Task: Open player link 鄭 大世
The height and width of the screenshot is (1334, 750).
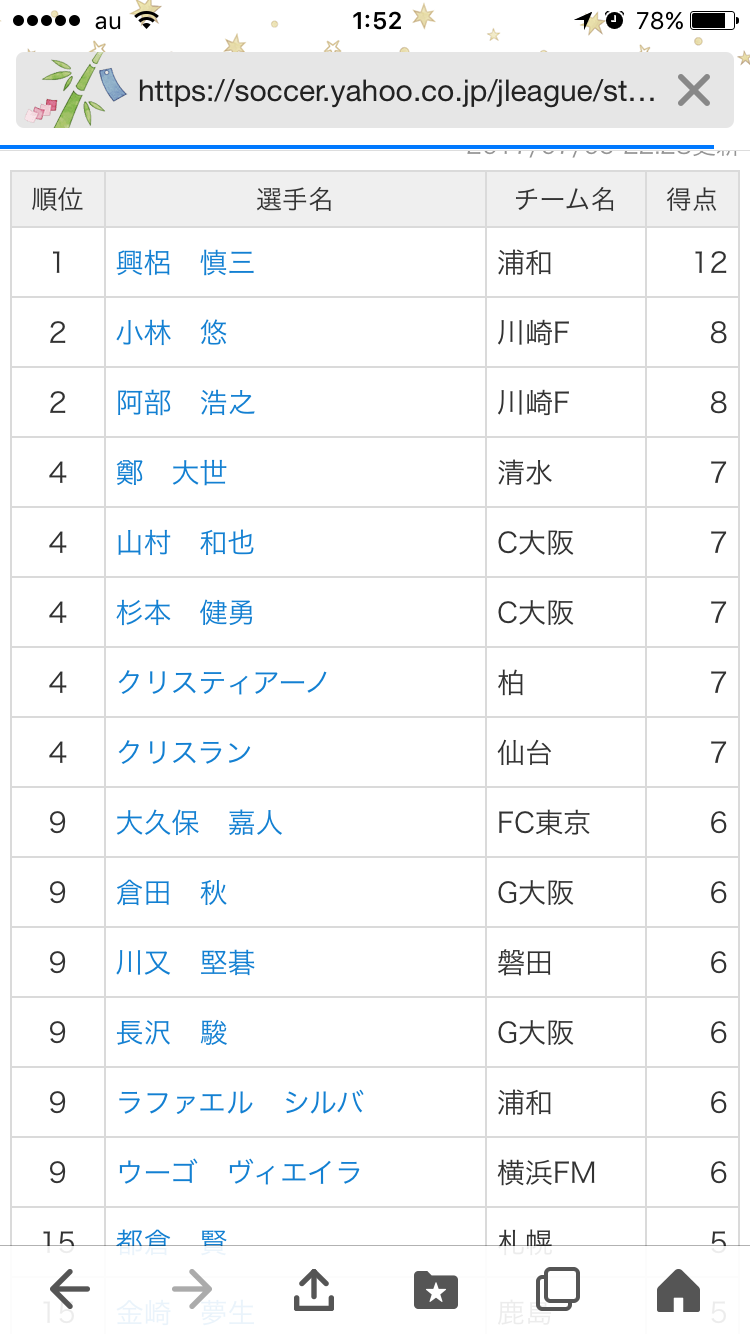Action: click(172, 472)
